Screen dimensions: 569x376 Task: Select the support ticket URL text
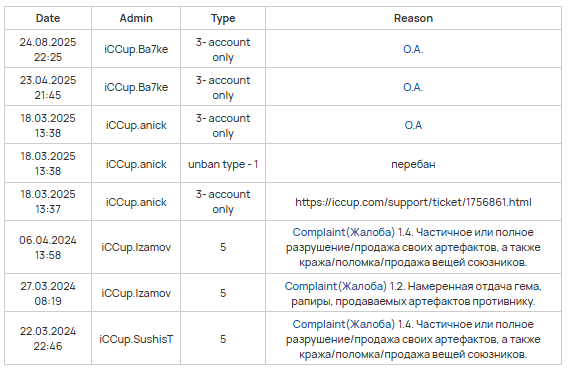tap(413, 202)
